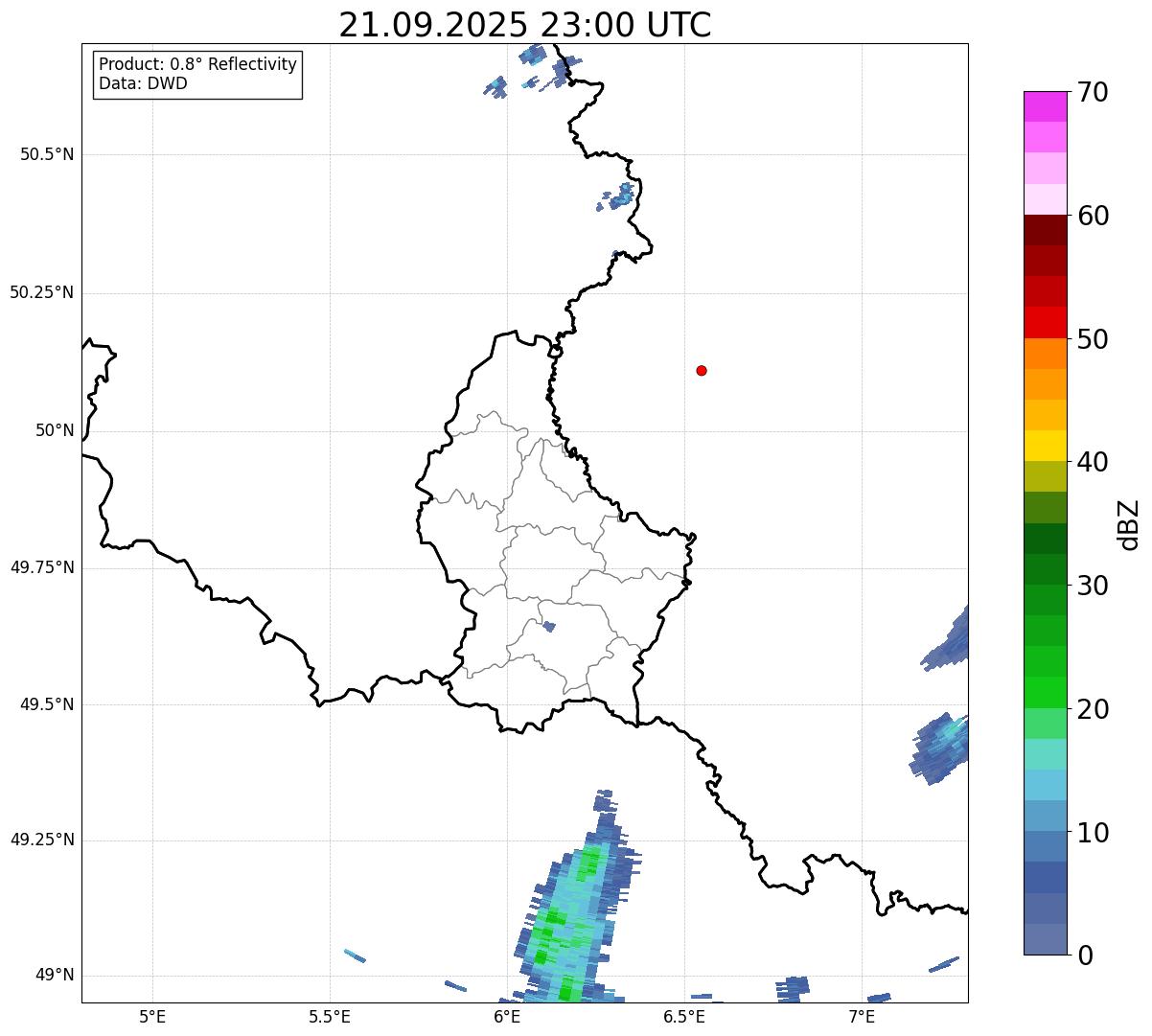This screenshot has height=1036, width=1152.
Task: Click the magenta top colorbar segment
Action: click(x=1046, y=106)
